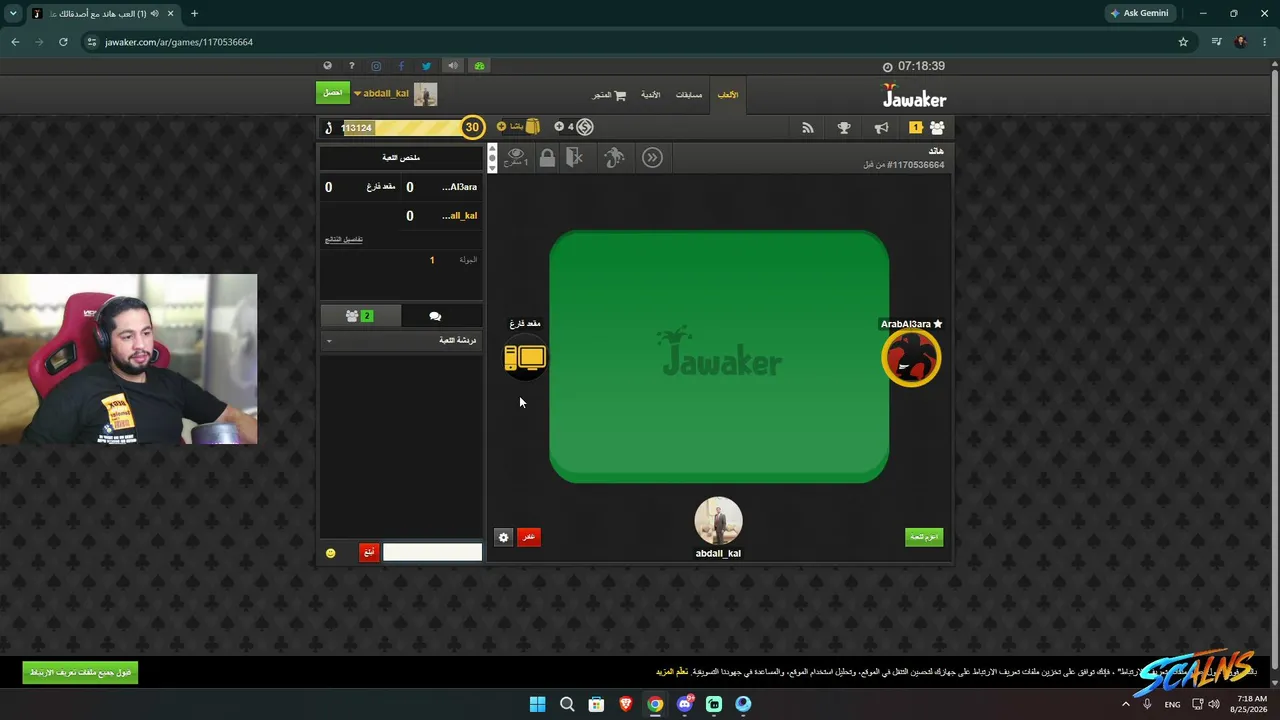The width and height of the screenshot is (1280, 720).
Task: Open the abdall_kal account dropdown
Action: [x=381, y=93]
